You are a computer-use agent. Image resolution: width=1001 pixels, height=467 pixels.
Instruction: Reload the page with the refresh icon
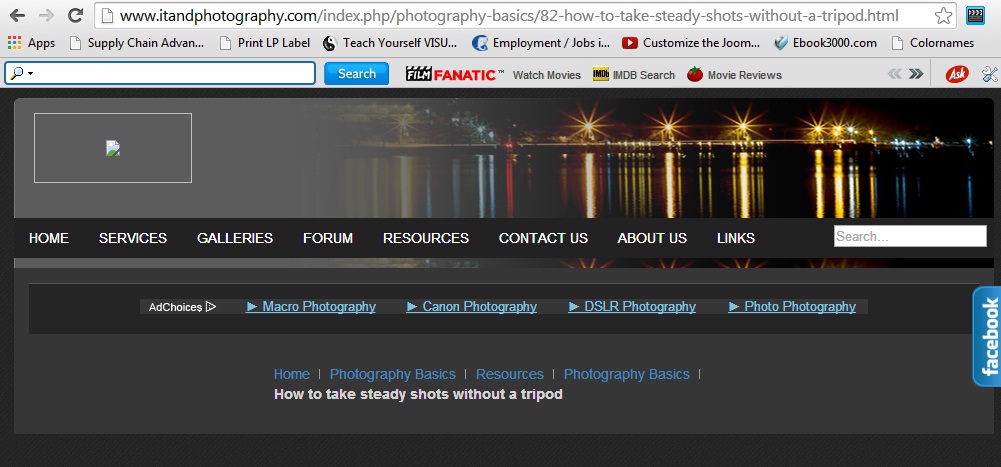pos(75,15)
